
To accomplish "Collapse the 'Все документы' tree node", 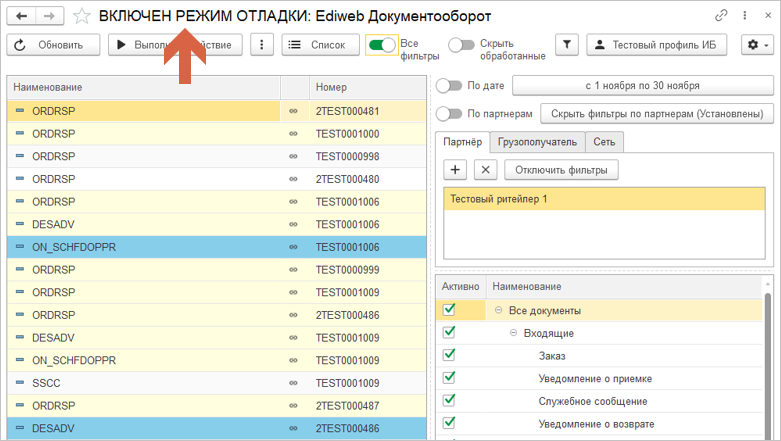I will pos(497,311).
